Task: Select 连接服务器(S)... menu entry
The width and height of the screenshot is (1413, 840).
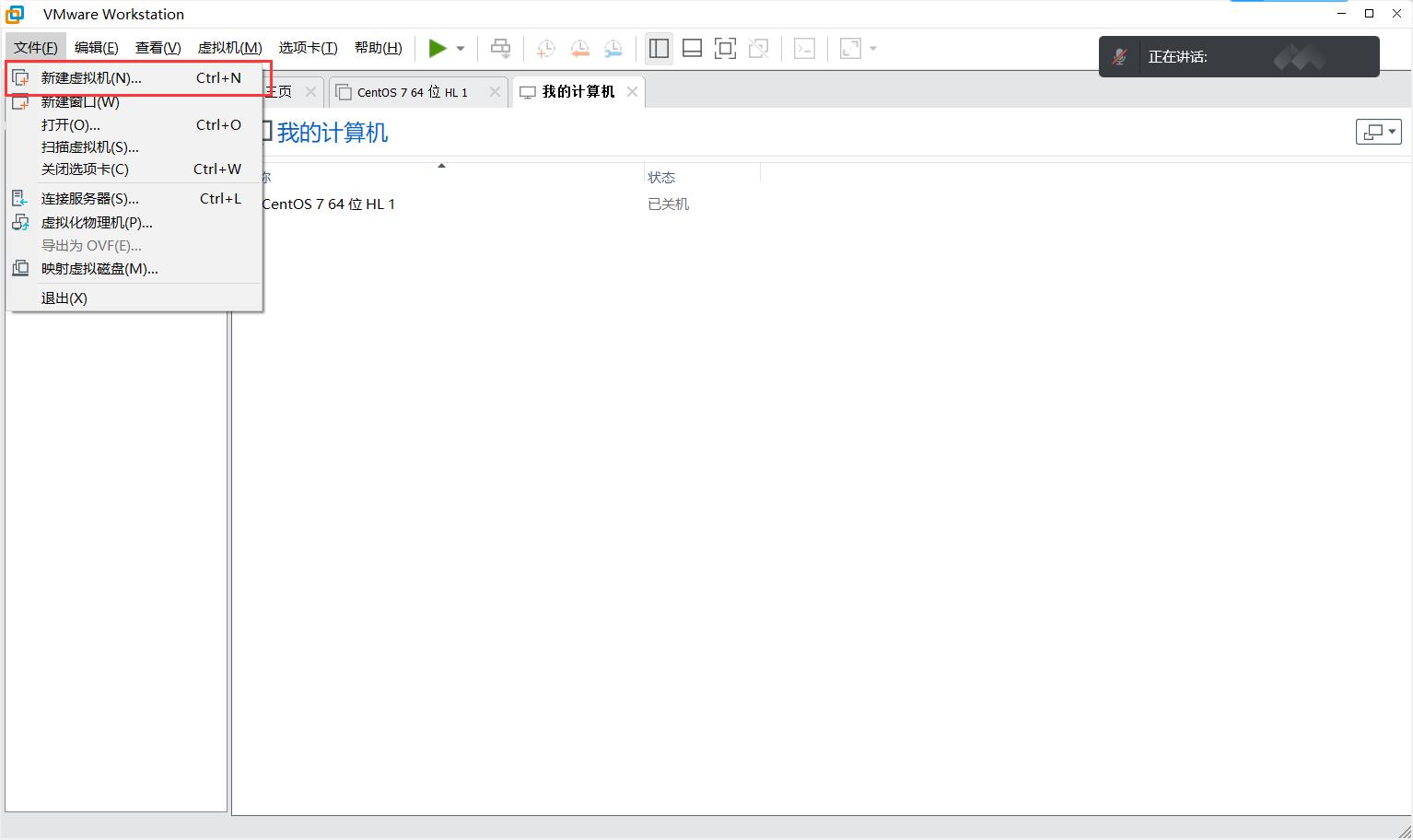Action: [x=134, y=198]
